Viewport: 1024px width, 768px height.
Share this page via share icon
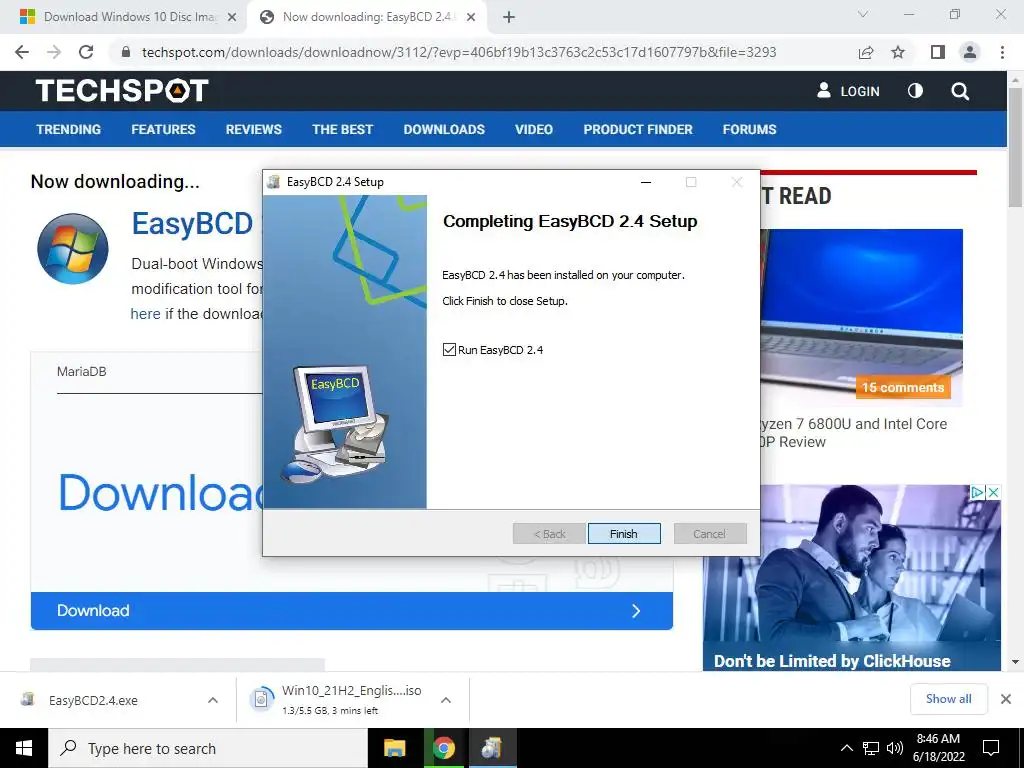pyautogui.click(x=866, y=52)
